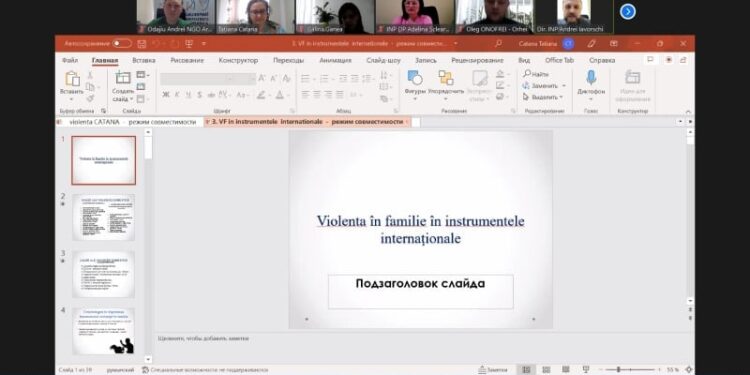
Task: Switch to the Запись ribbon tab
Action: click(x=426, y=60)
